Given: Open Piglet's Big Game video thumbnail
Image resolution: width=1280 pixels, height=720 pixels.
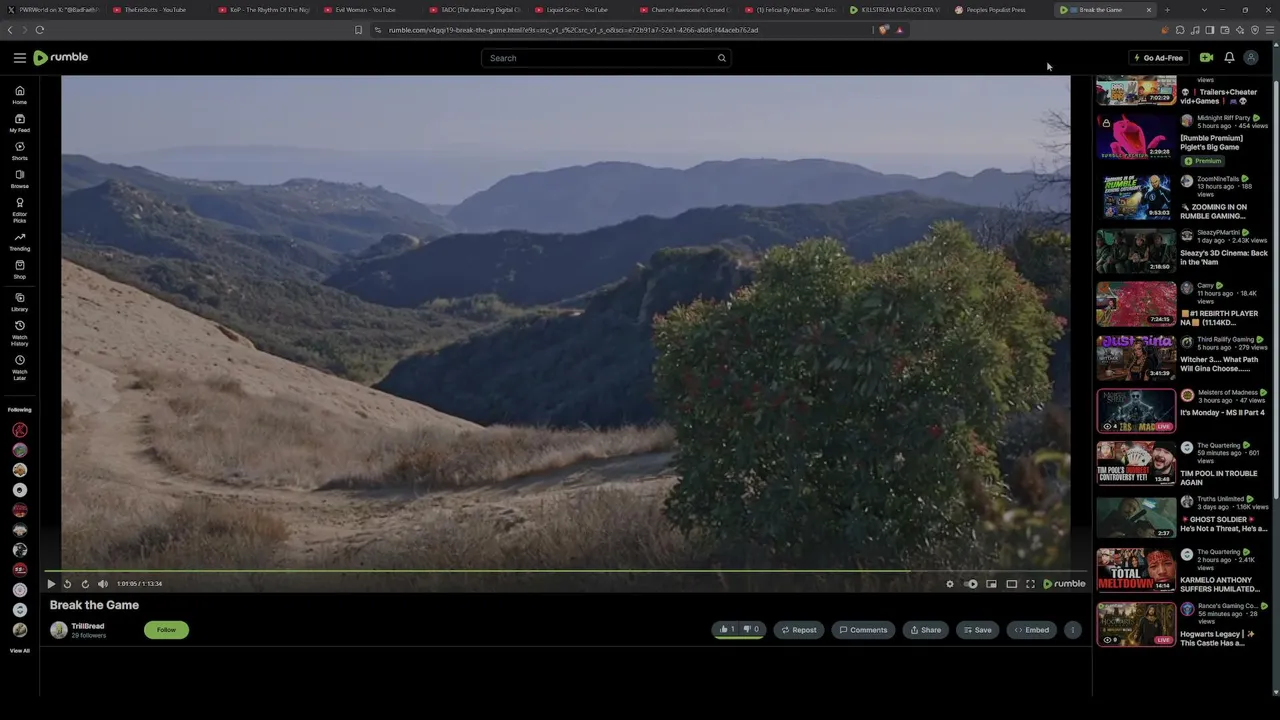Looking at the screenshot, I should [x=1136, y=137].
